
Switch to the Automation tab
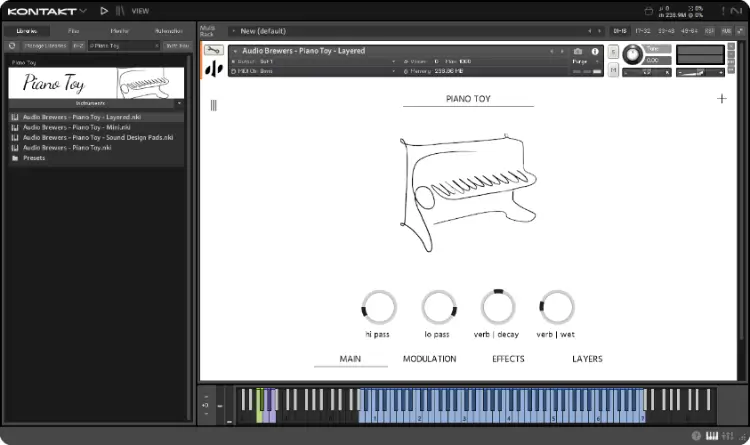(x=168, y=31)
